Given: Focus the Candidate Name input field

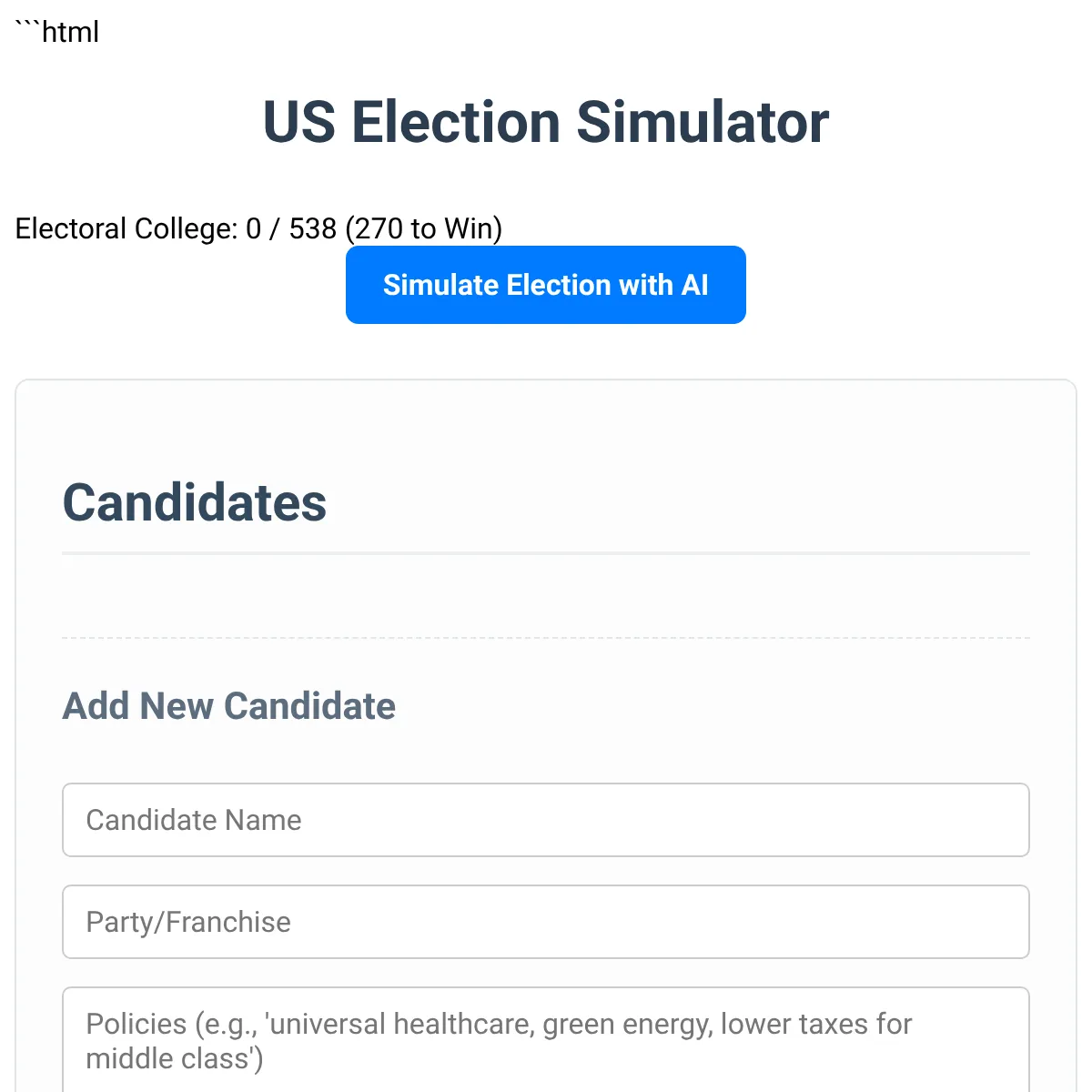Looking at the screenshot, I should point(545,820).
